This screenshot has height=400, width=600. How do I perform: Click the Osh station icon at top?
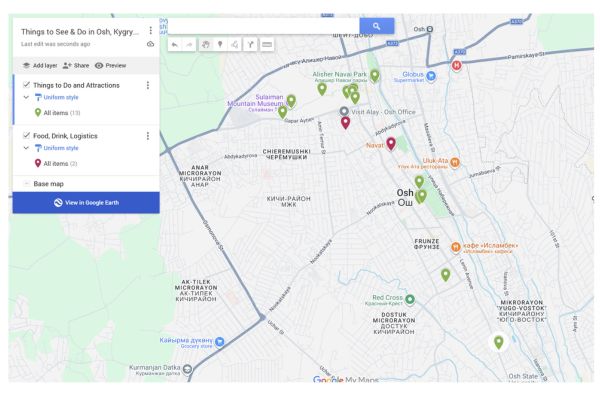(430, 29)
